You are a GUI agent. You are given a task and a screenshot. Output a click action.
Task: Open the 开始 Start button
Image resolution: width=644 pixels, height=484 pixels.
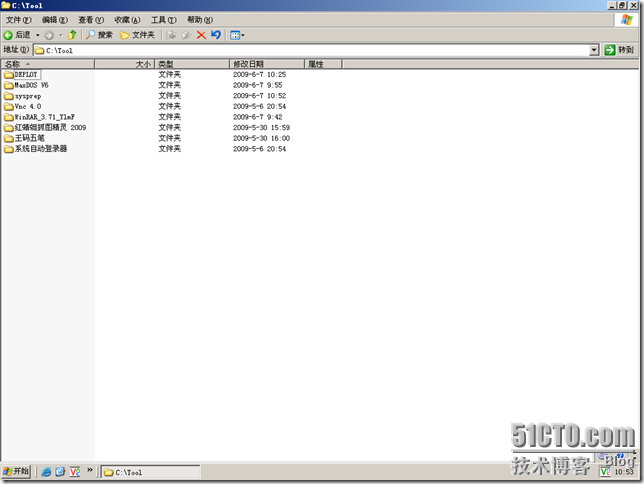16,471
